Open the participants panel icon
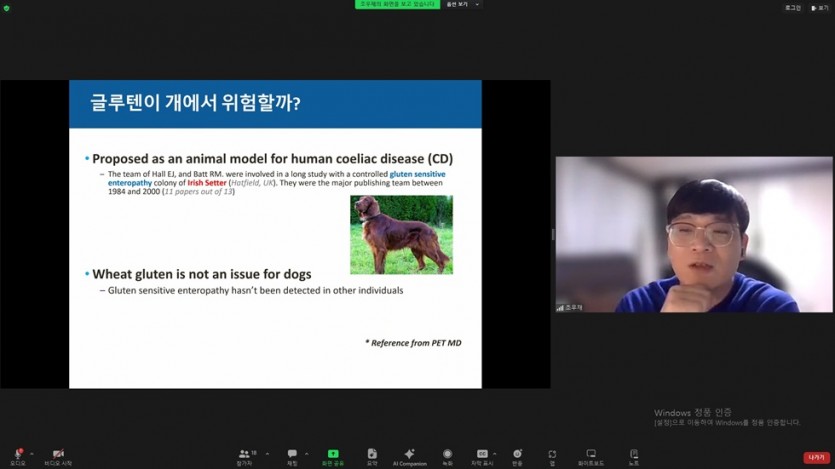835x469 pixels. [244, 454]
